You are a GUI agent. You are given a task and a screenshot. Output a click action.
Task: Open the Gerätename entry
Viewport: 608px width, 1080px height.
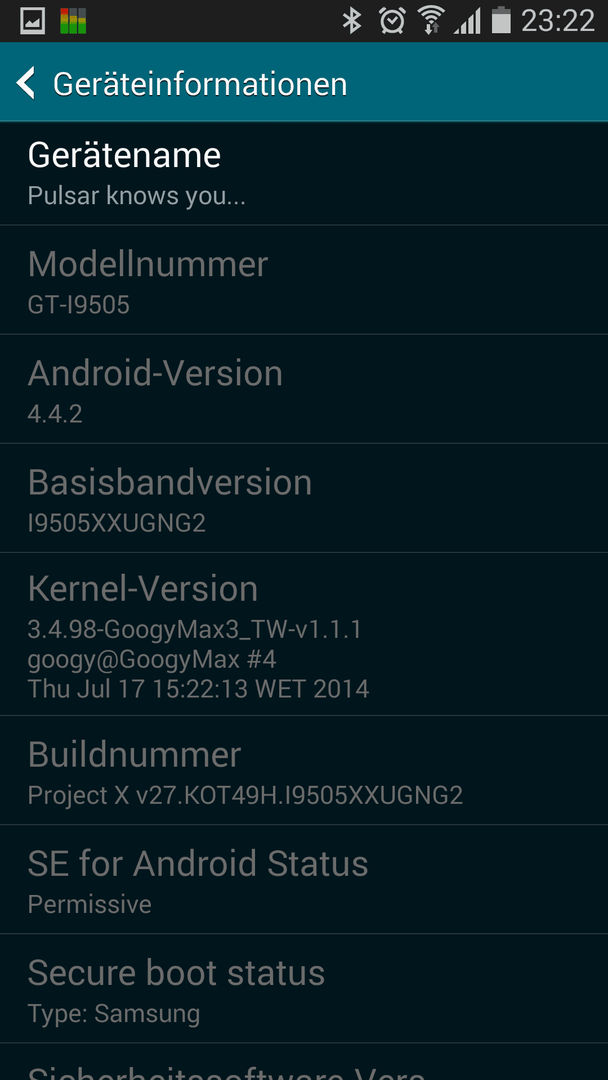click(x=304, y=174)
